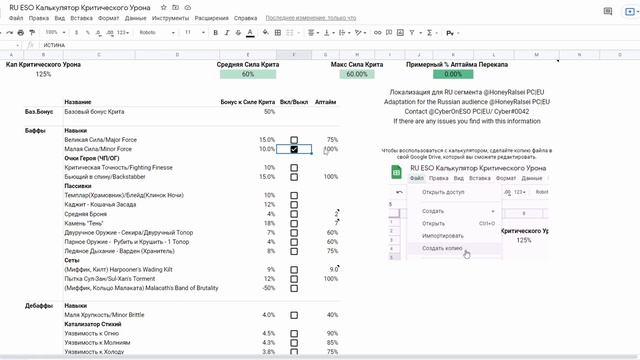The image size is (640, 360).
Task: Open the Расширения menu
Action: pos(211,18)
